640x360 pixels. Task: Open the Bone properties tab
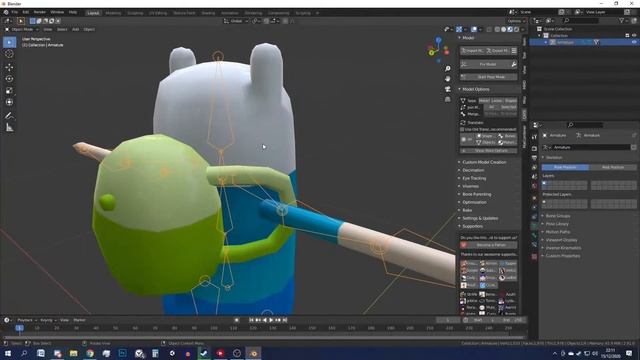[x=534, y=236]
